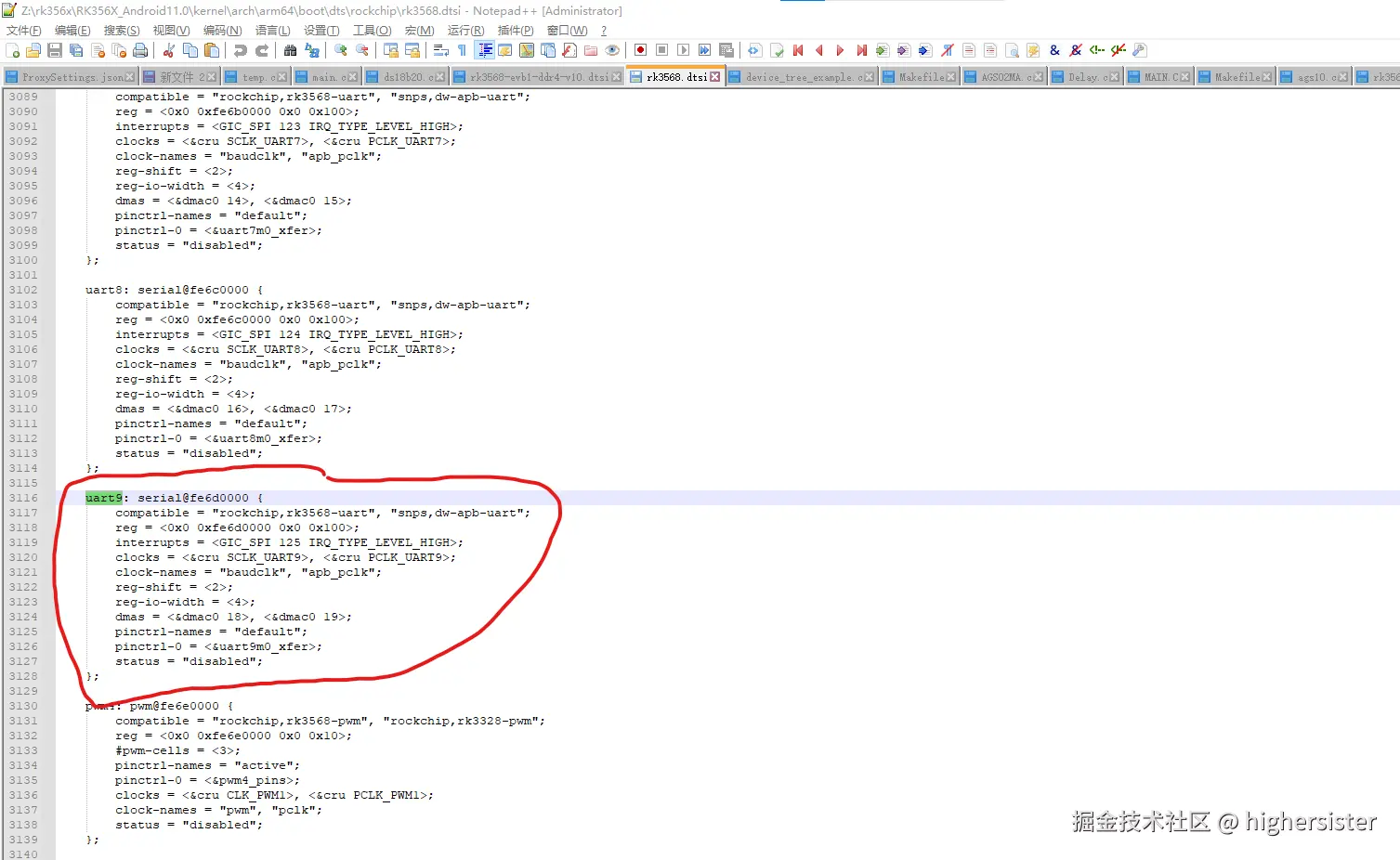
Task: Toggle synchronized vertical scrolling
Action: click(391, 50)
